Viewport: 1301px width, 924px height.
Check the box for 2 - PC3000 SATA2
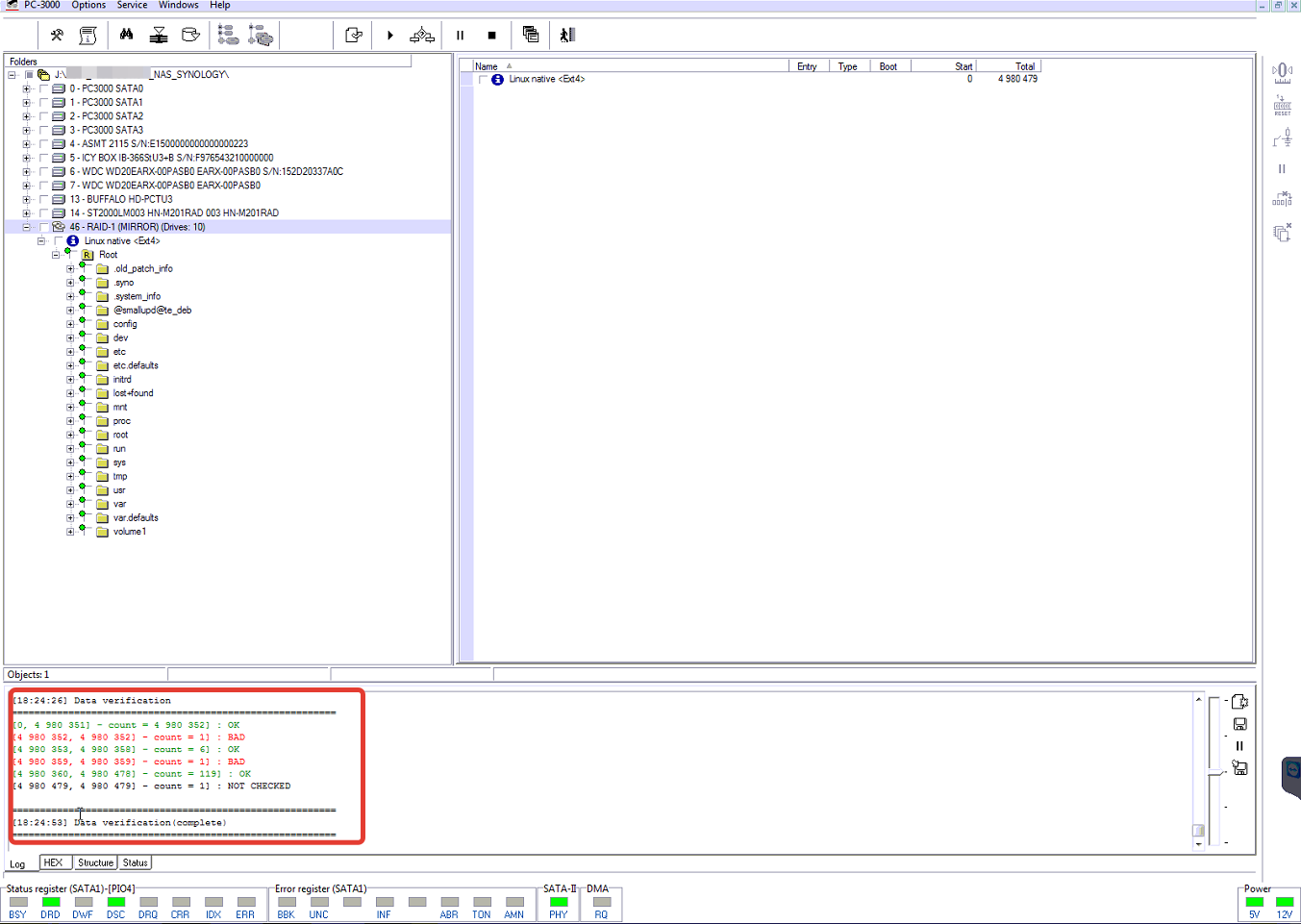point(43,116)
